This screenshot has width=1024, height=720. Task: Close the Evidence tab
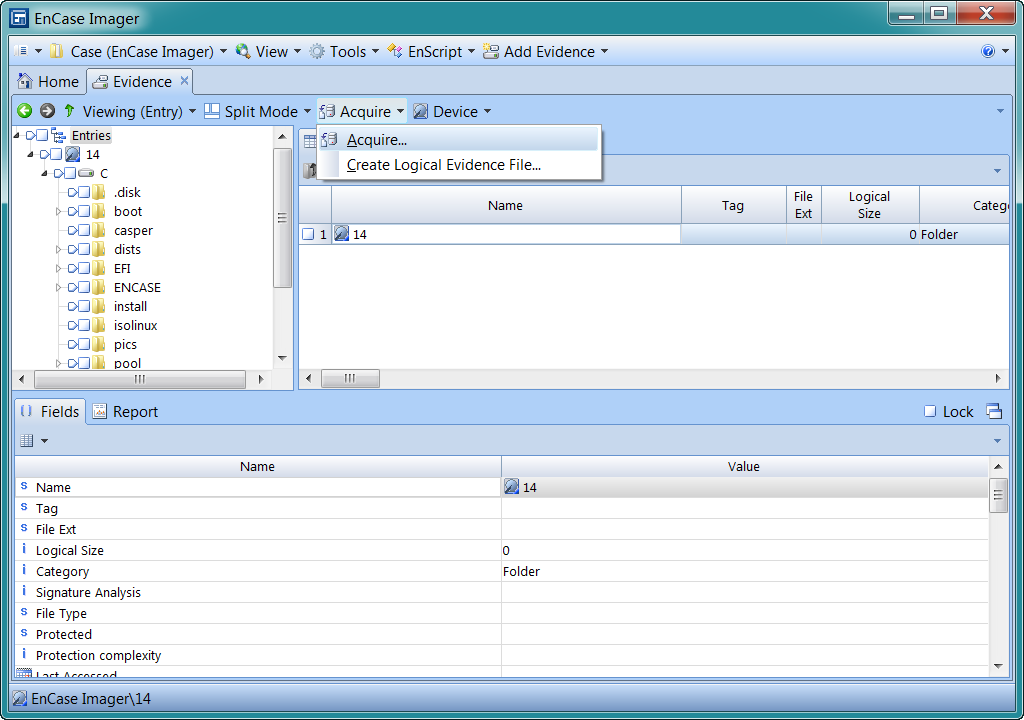184,80
